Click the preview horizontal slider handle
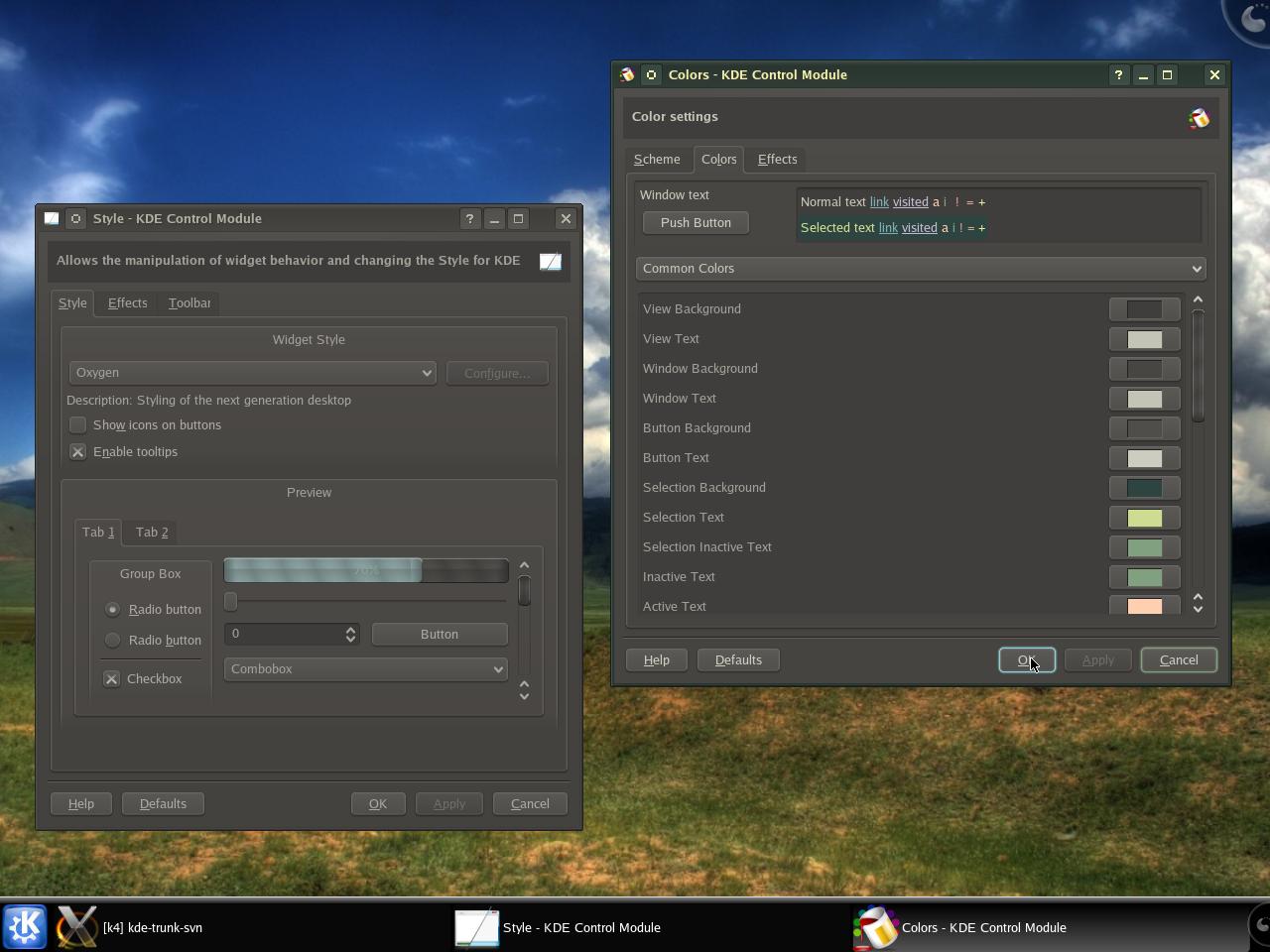This screenshot has height=952, width=1270. click(230, 601)
